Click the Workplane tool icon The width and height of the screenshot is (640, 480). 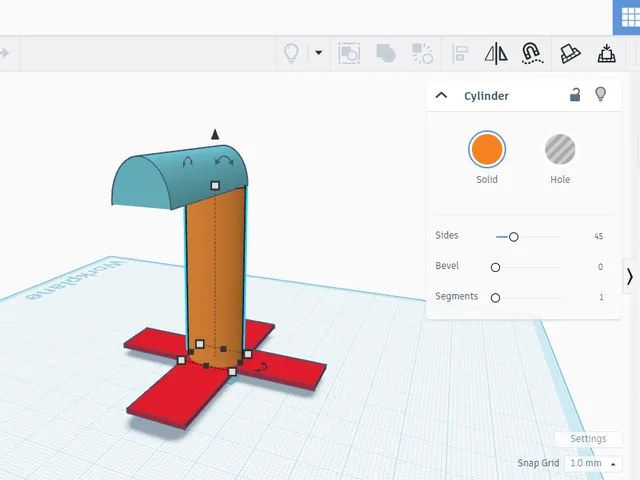[570, 53]
